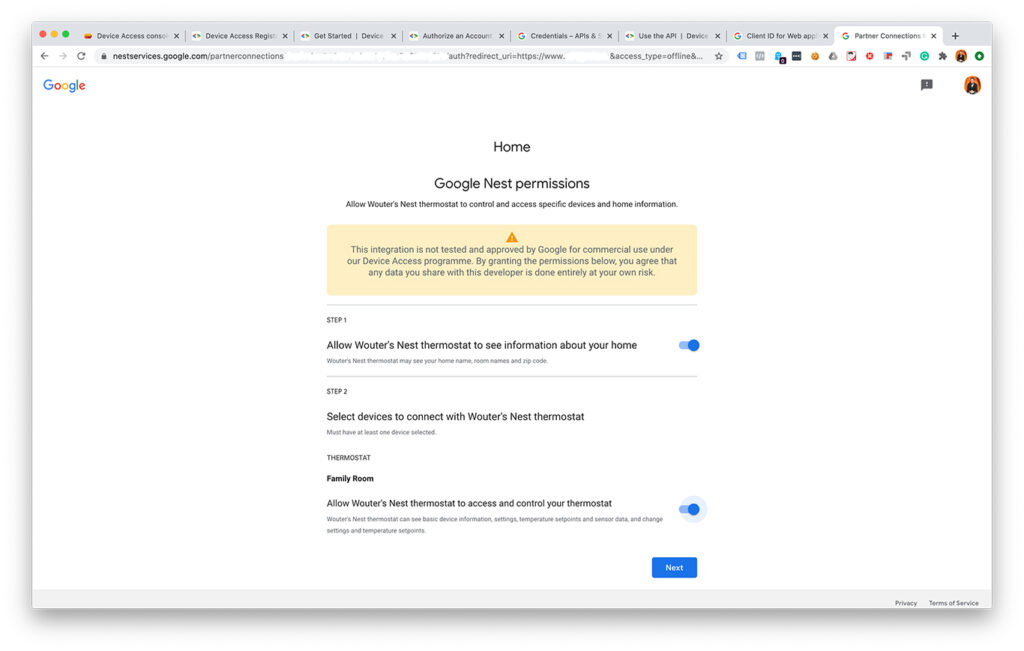
Task: Open the gray arrows extension icon
Action: click(906, 56)
